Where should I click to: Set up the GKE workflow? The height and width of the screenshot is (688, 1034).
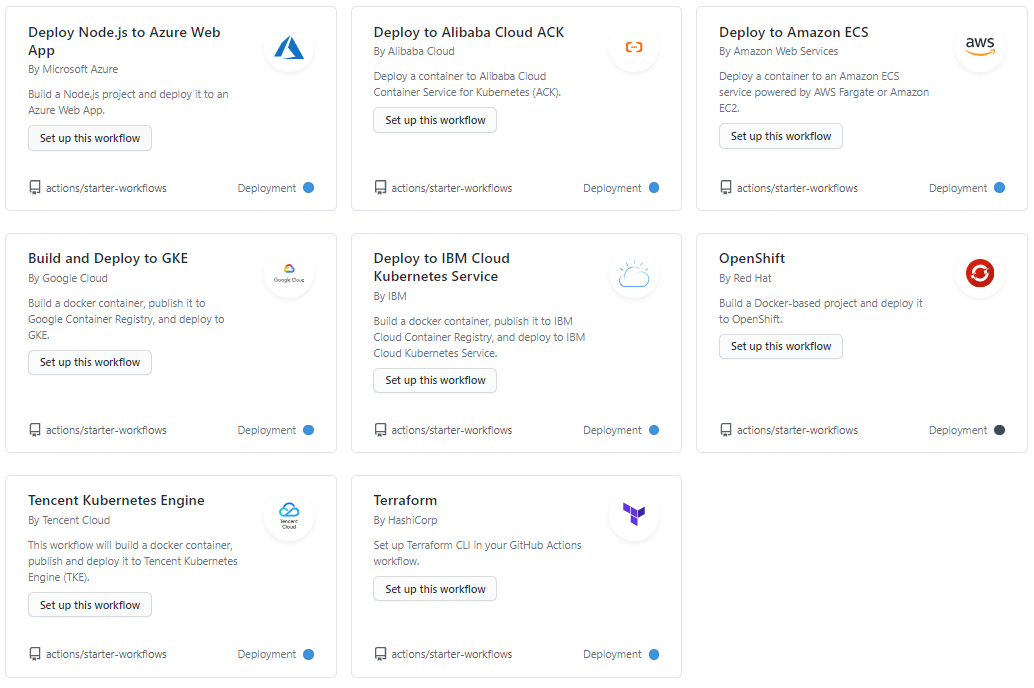click(90, 362)
